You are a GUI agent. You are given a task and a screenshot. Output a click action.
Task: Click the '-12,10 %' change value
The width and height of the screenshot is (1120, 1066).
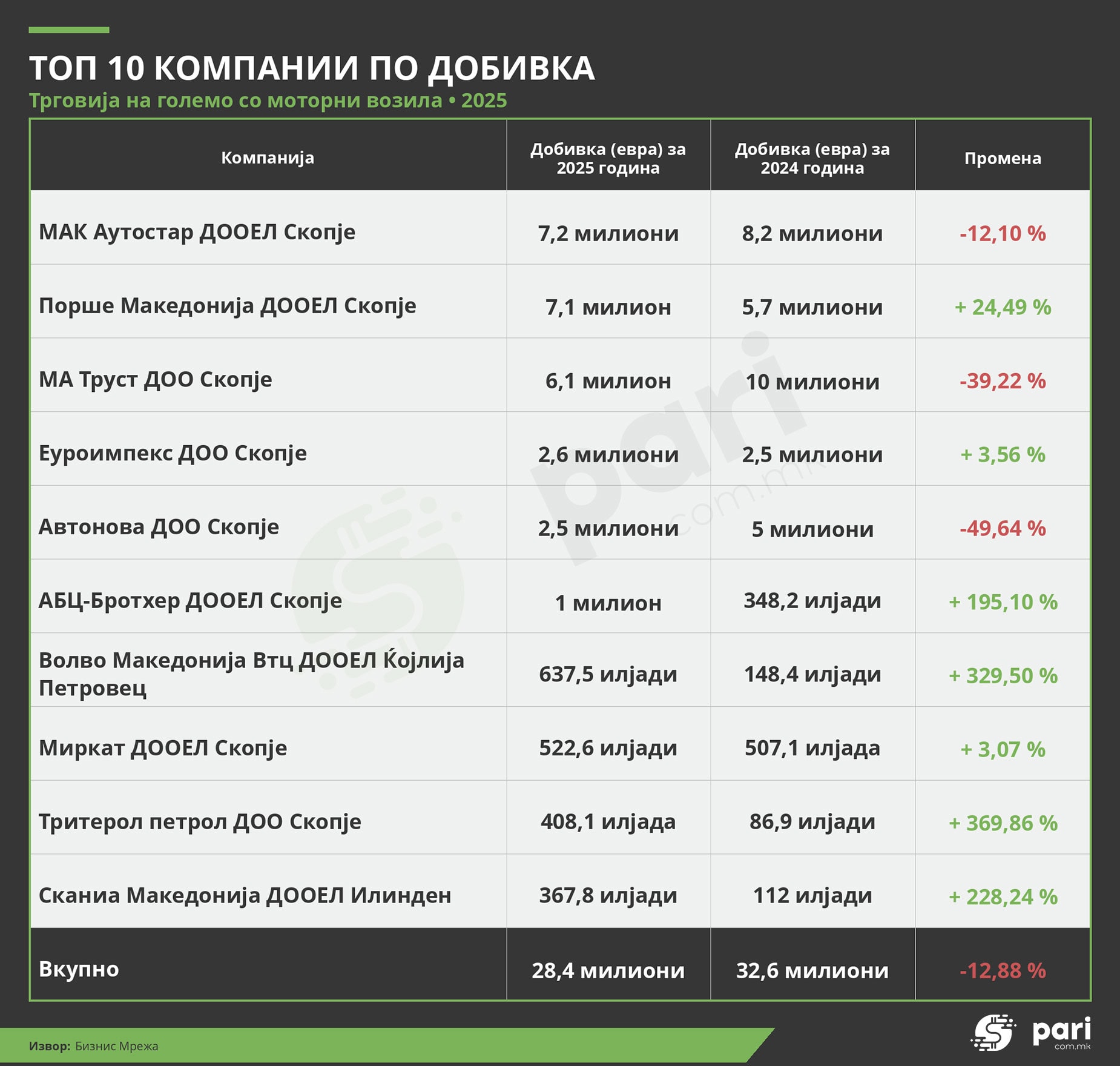pos(1003,233)
